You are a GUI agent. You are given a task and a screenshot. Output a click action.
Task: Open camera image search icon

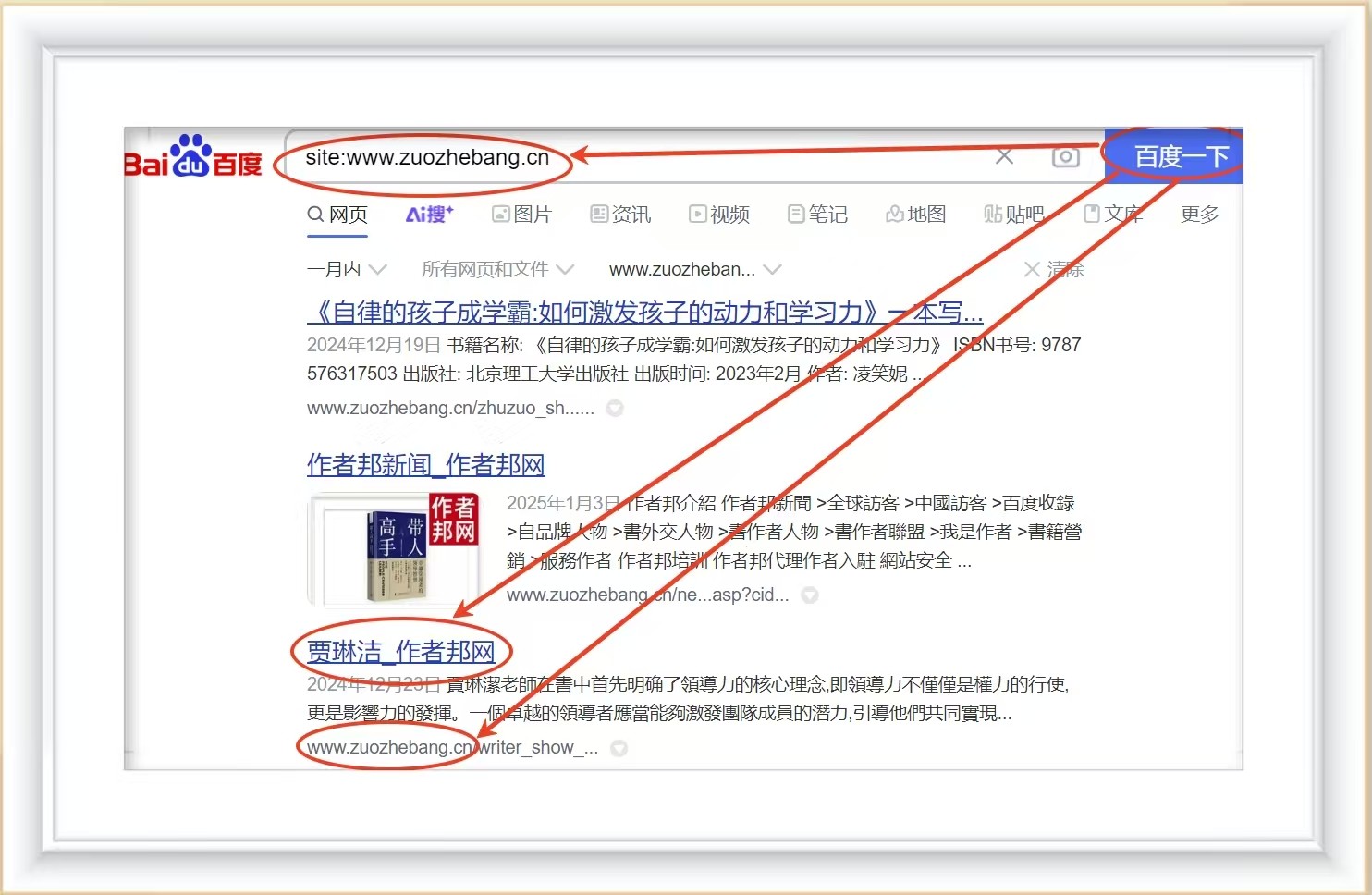[1065, 157]
